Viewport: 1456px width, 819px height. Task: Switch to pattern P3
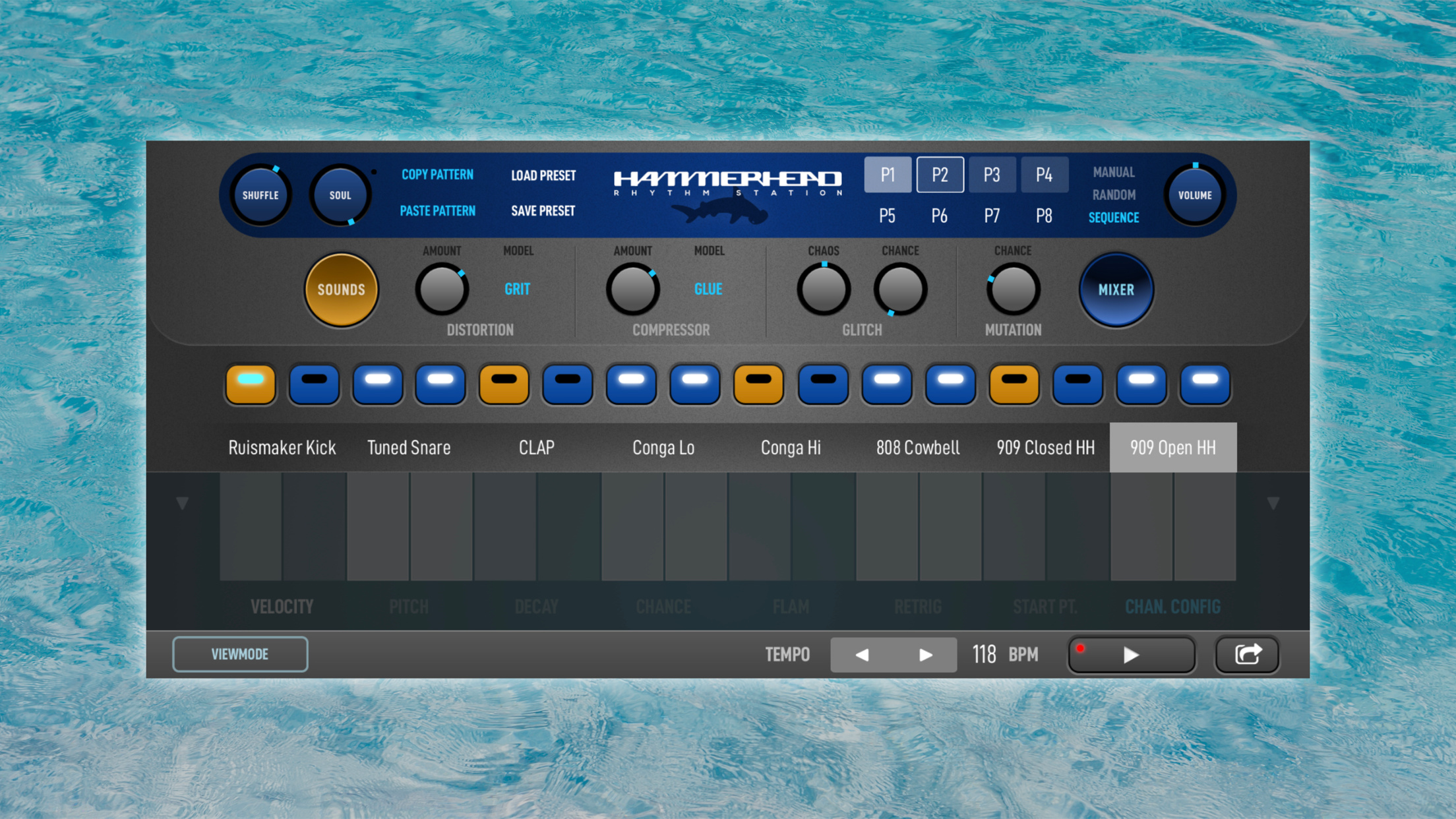click(x=992, y=175)
